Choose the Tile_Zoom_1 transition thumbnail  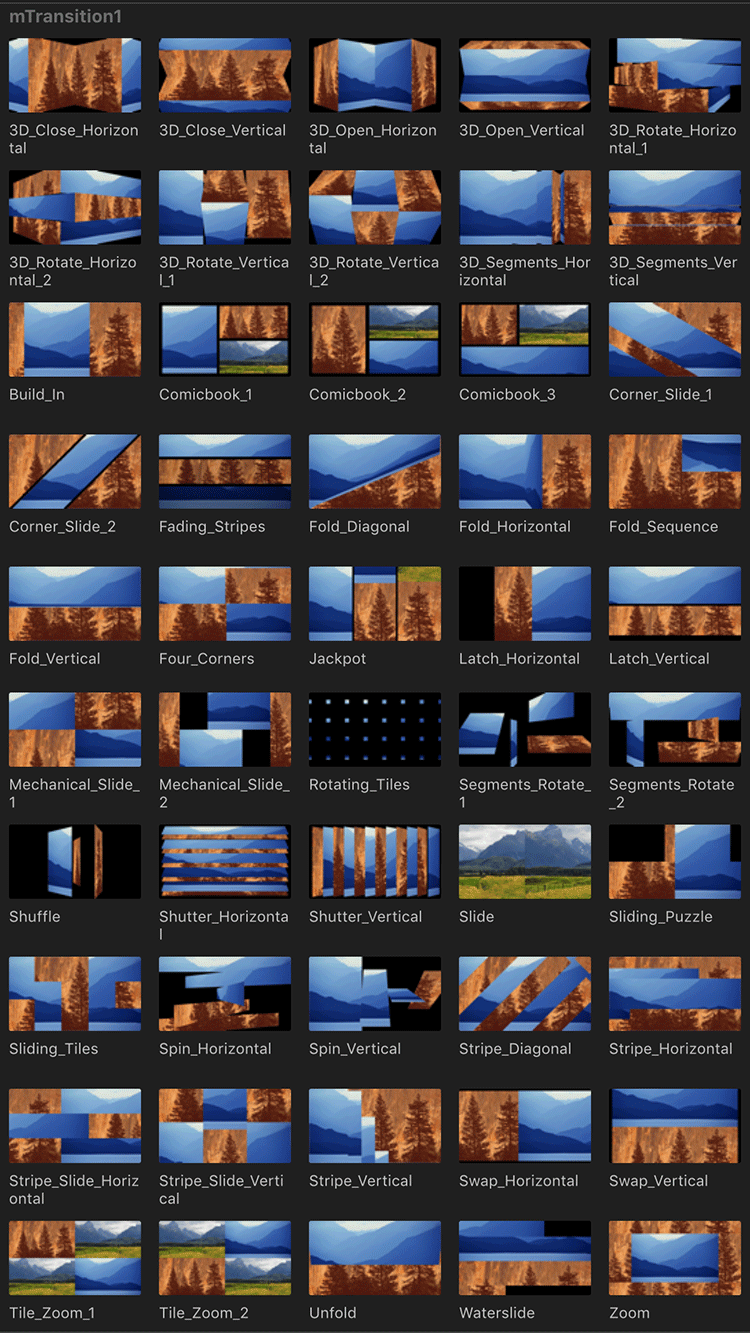coord(75,1257)
